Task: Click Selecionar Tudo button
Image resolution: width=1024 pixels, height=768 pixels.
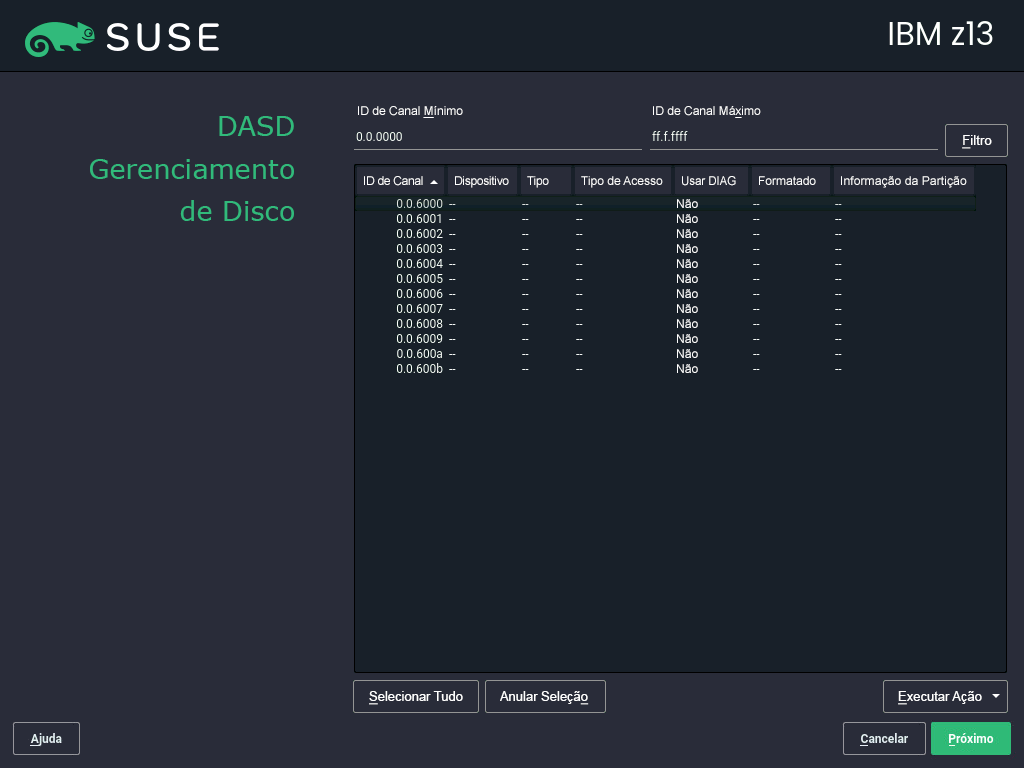Action: [415, 696]
